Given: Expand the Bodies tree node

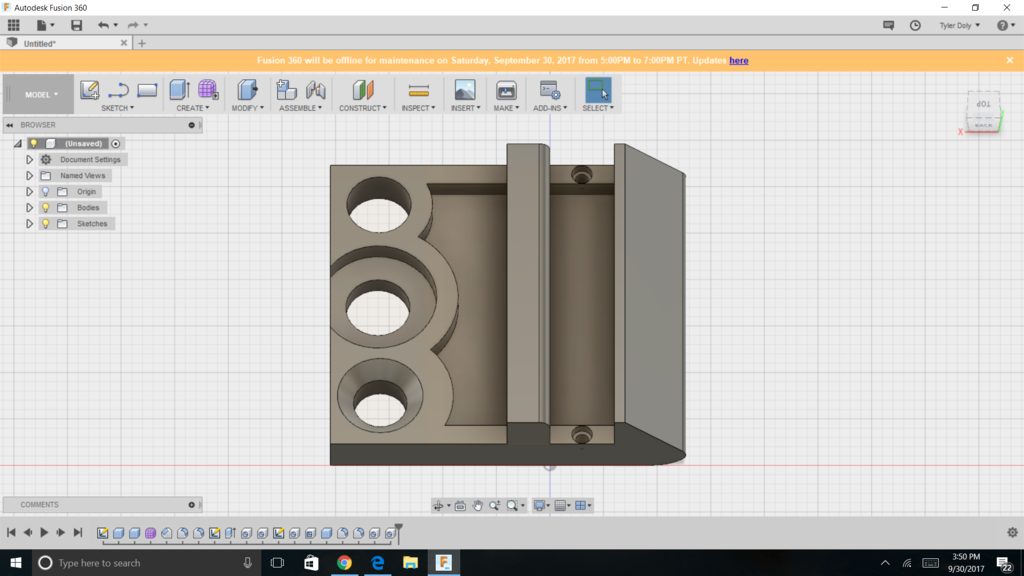Looking at the screenshot, I should pyautogui.click(x=30, y=208).
